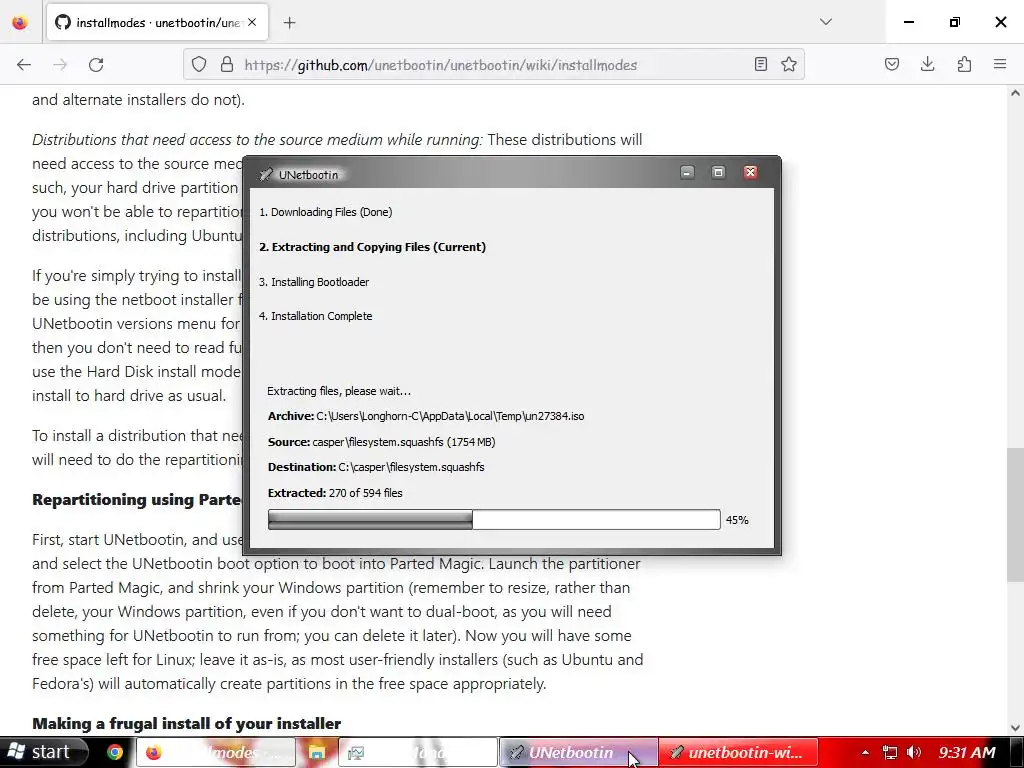Click the page scrollbar down arrow

(x=1016, y=728)
